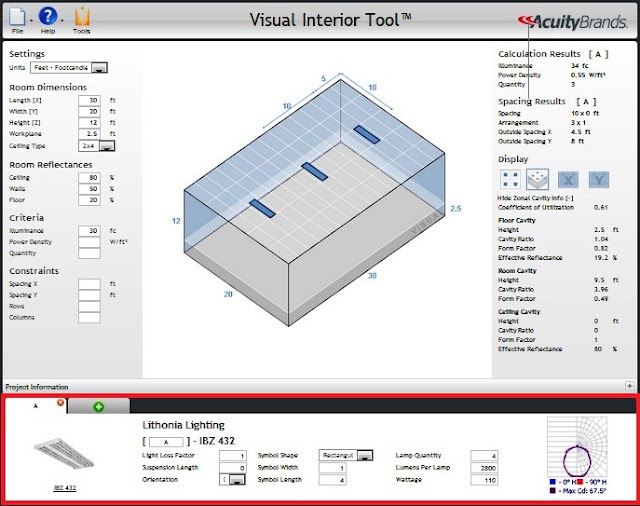The height and width of the screenshot is (506, 640).
Task: Open the Ceiling Type dropdown
Action: point(107,146)
